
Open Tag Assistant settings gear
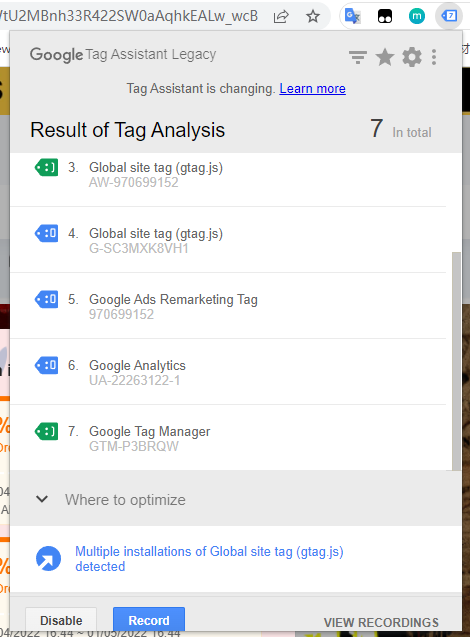click(412, 57)
